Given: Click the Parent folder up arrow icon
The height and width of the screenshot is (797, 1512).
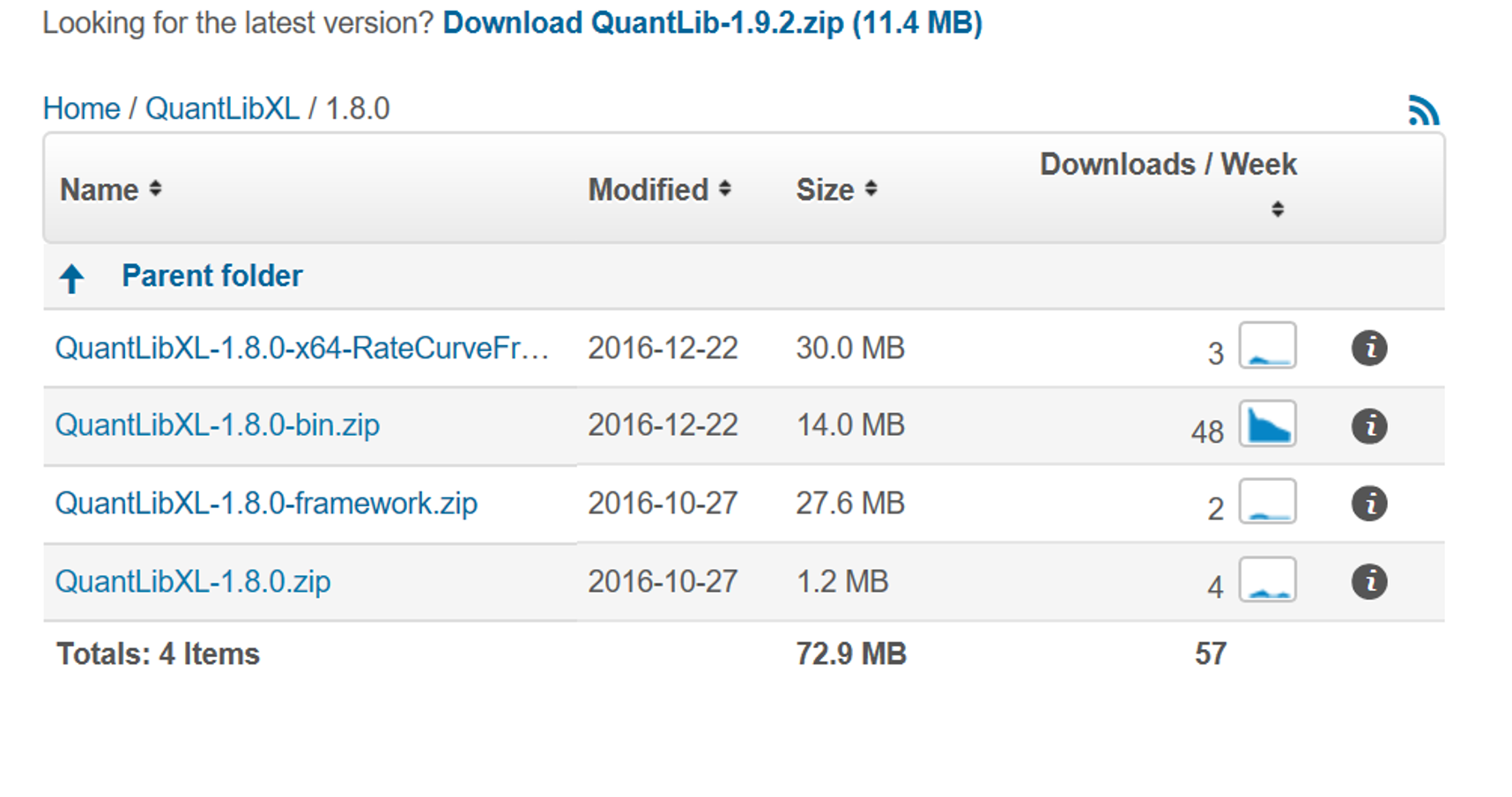Looking at the screenshot, I should (72, 278).
